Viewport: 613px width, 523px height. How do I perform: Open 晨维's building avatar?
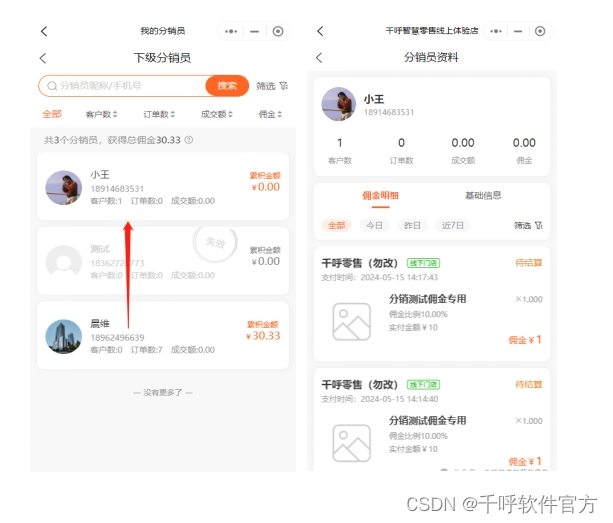point(64,337)
